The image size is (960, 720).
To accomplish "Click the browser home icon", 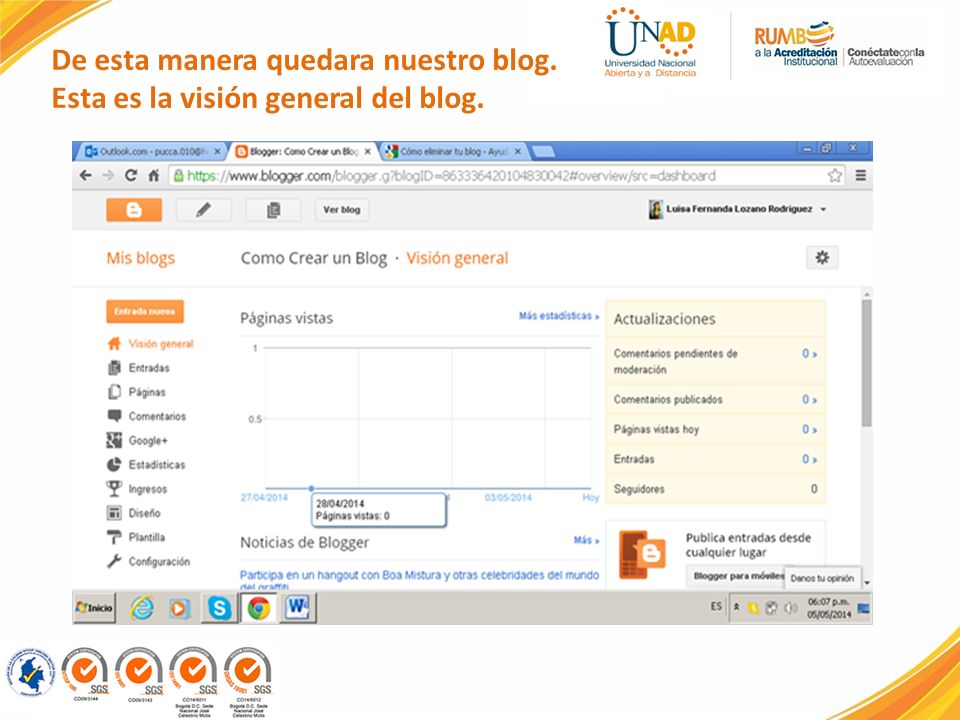I will 154,176.
